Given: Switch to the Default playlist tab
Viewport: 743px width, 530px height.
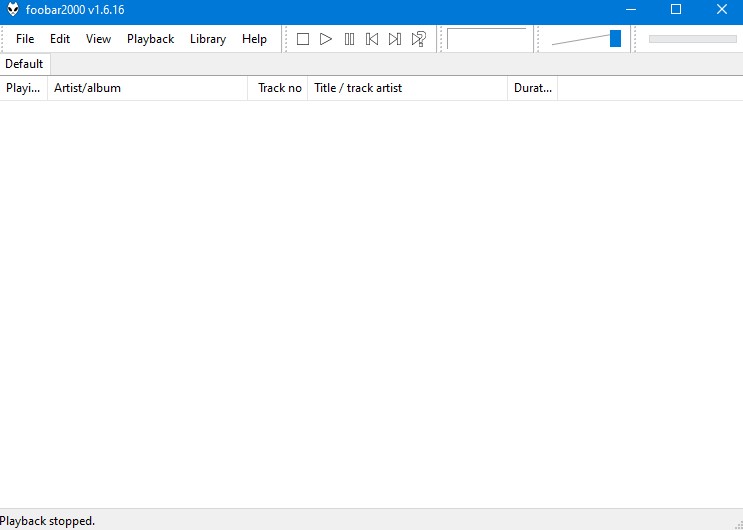Looking at the screenshot, I should coord(24,64).
